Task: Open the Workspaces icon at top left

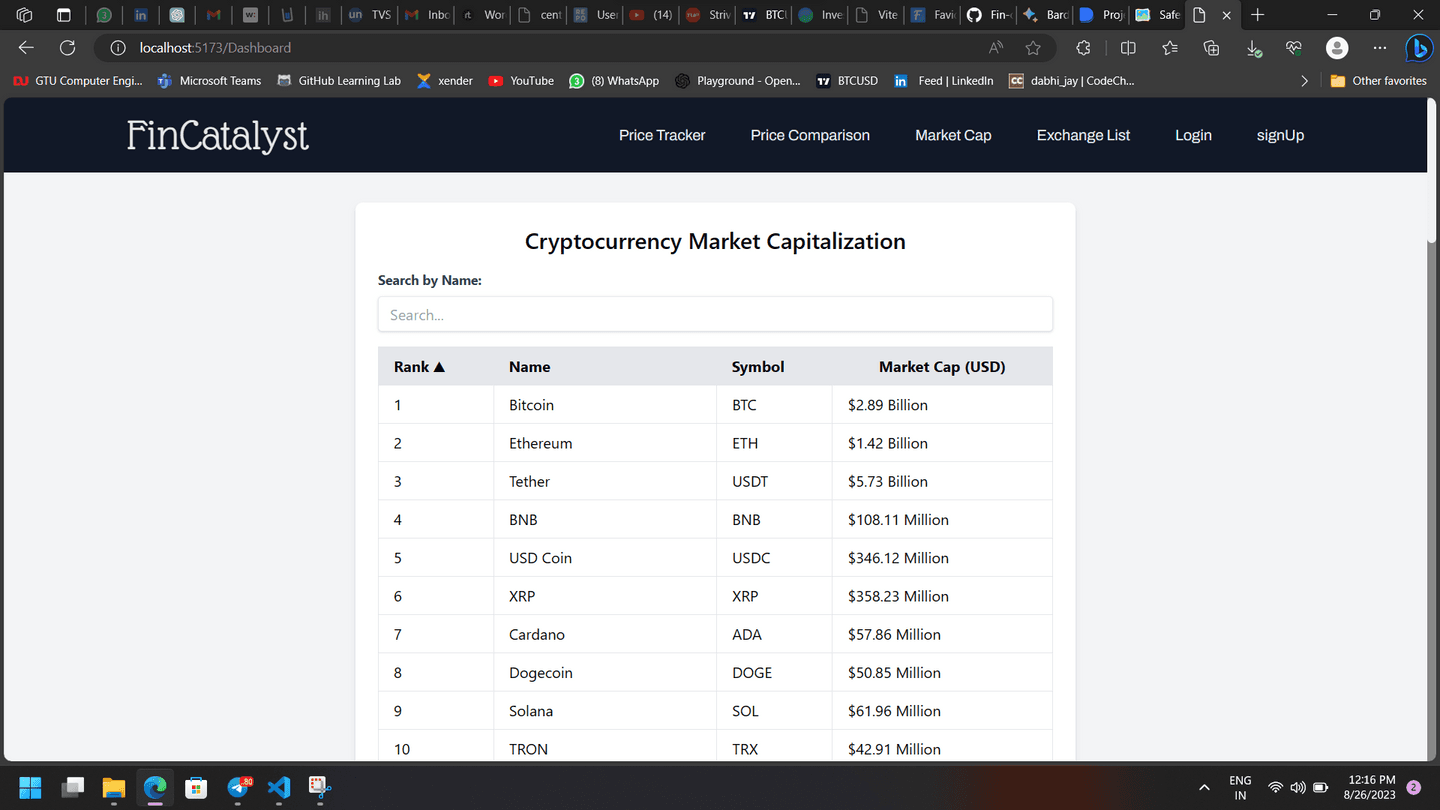Action: click(x=25, y=15)
